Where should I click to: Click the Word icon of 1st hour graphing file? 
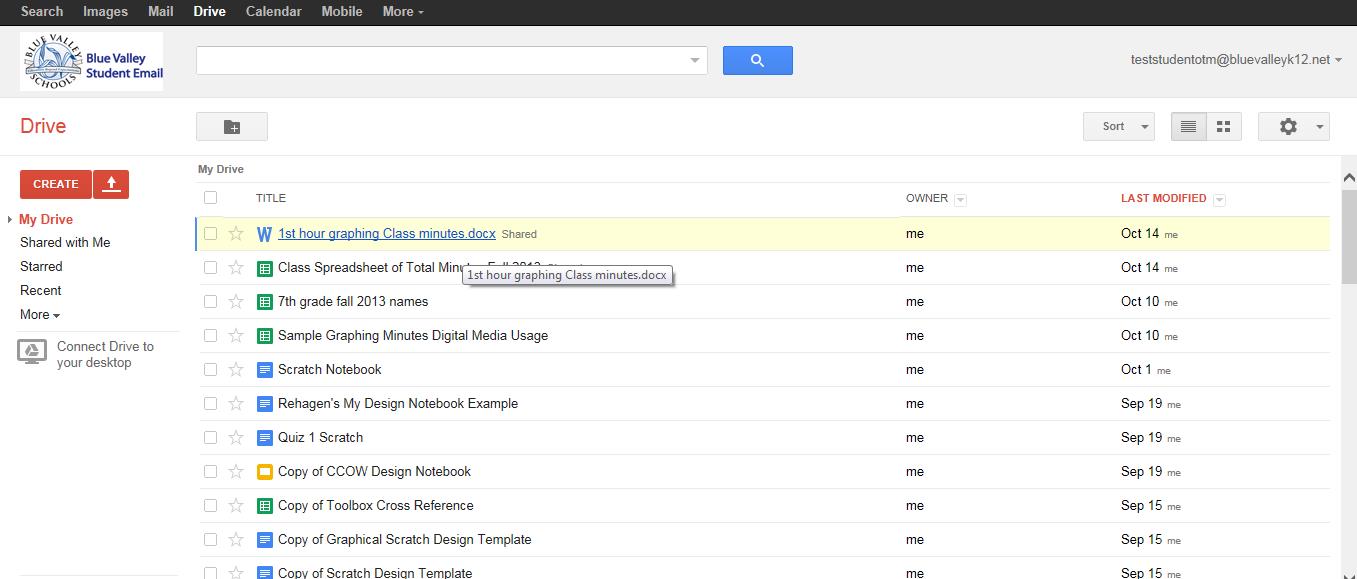click(265, 234)
